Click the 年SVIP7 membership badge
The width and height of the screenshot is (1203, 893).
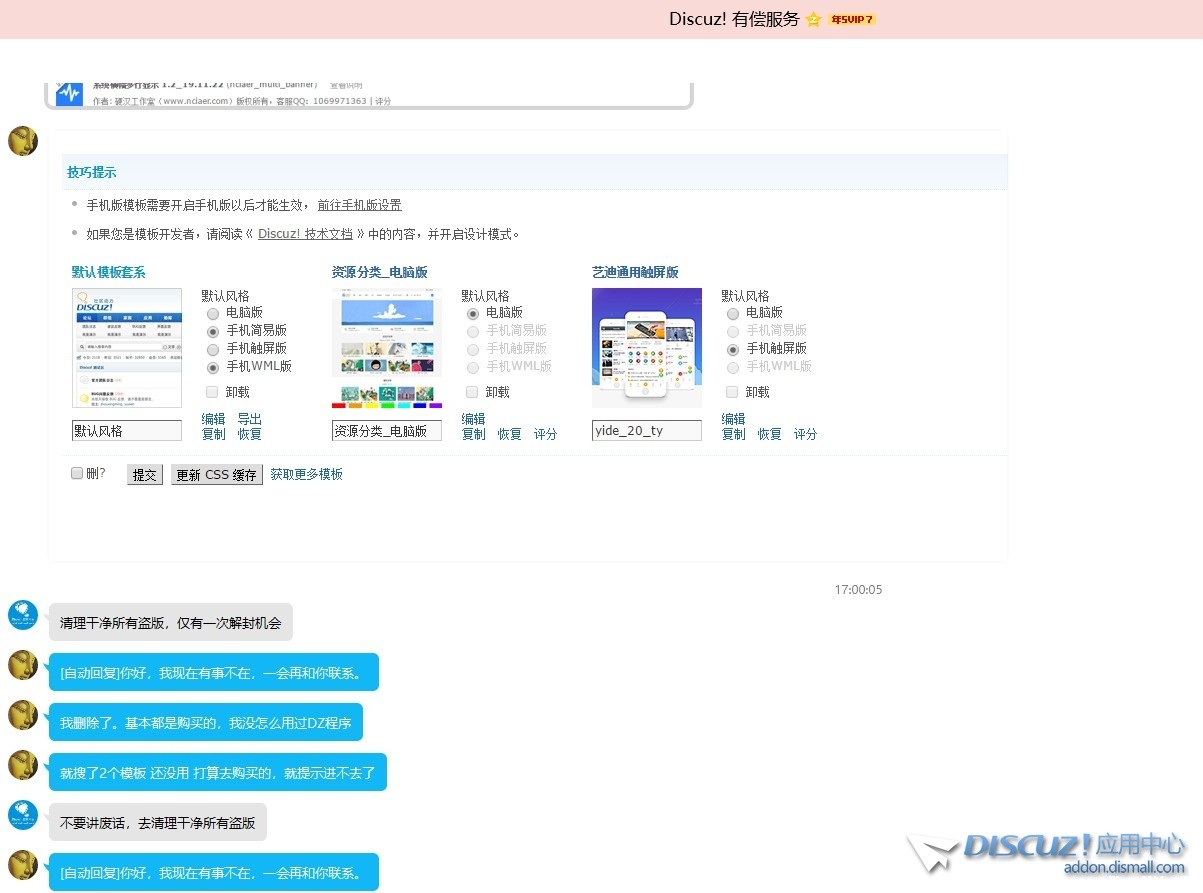(x=852, y=19)
